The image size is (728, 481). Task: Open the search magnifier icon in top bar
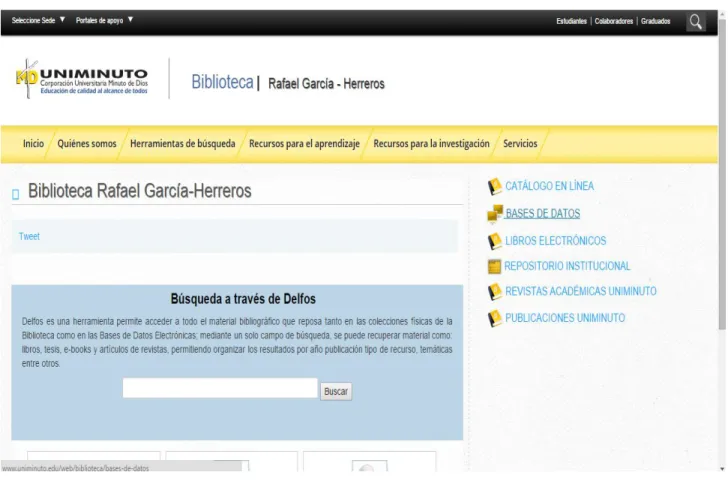[x=696, y=21]
